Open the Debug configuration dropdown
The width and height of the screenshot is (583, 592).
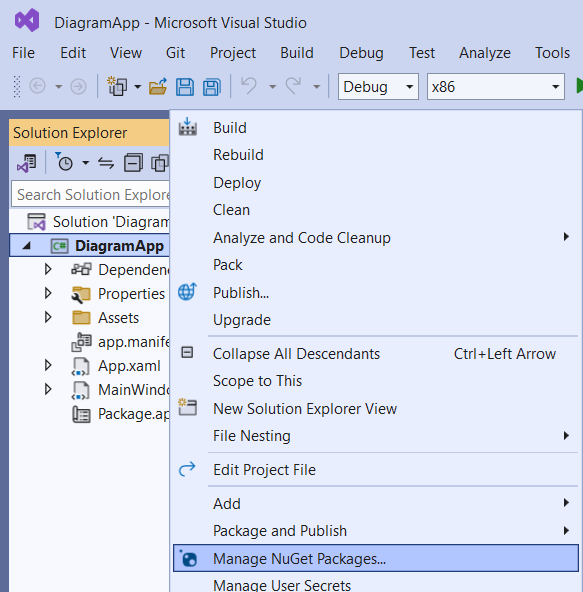[378, 87]
